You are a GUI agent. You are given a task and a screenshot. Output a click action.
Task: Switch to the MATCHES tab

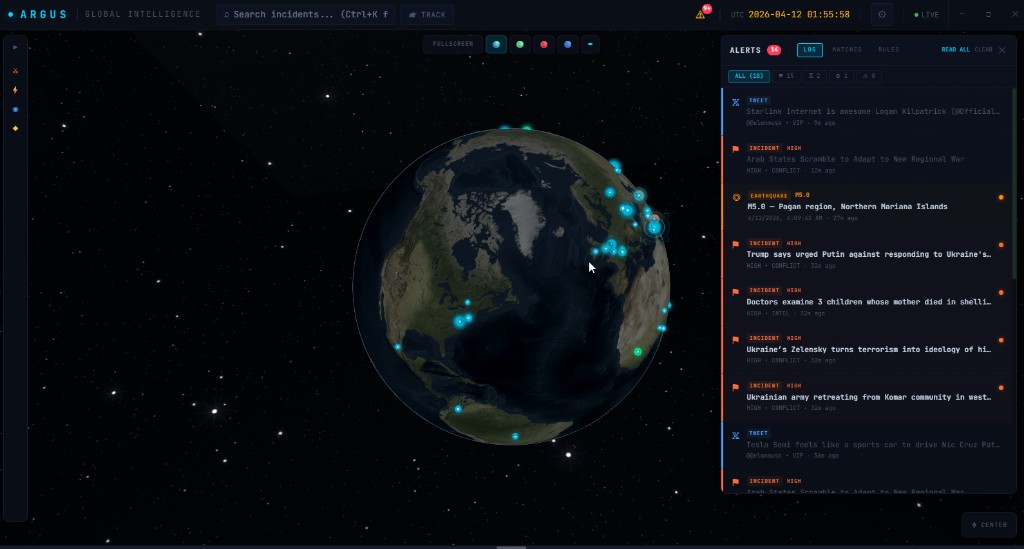[x=847, y=50]
